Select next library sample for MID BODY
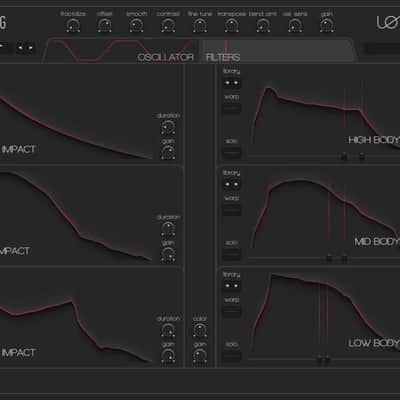Image resolution: width=400 pixels, height=400 pixels. coord(236,184)
